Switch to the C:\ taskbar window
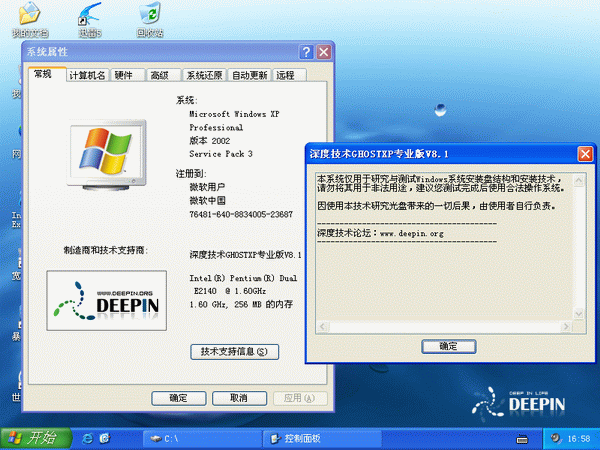Screen dimensions: 600x450 [202, 439]
